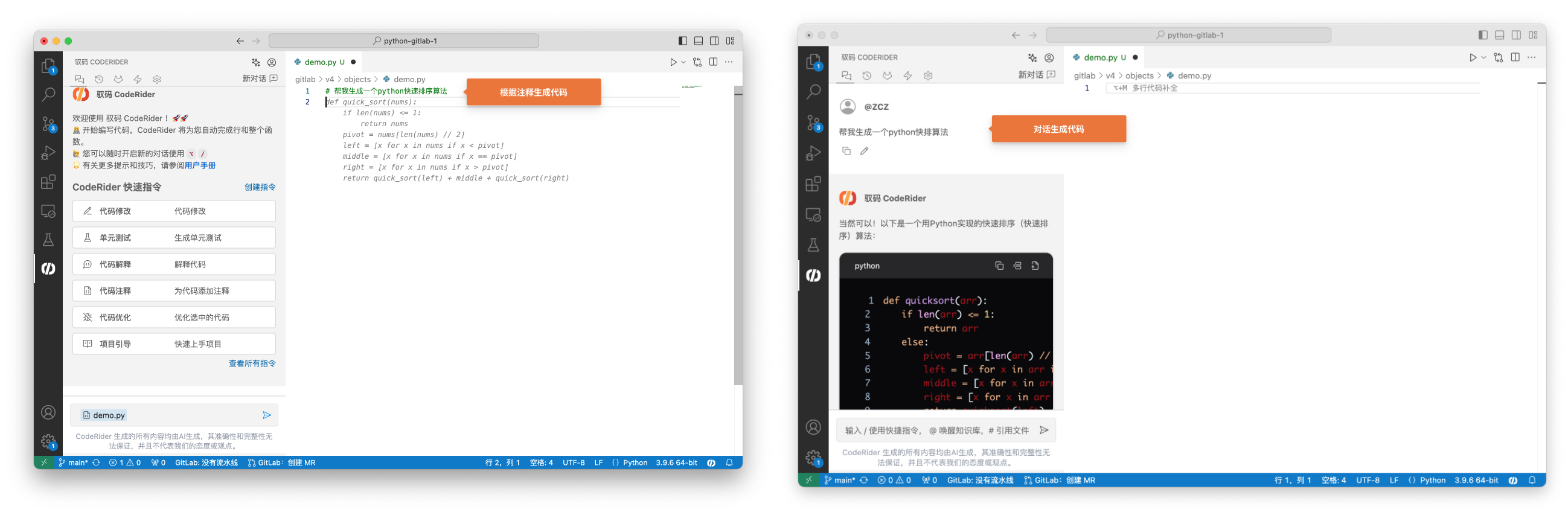Image resolution: width=1568 pixels, height=521 pixels.
Task: Click python-gitlab-1 search box in left window
Action: 403,41
